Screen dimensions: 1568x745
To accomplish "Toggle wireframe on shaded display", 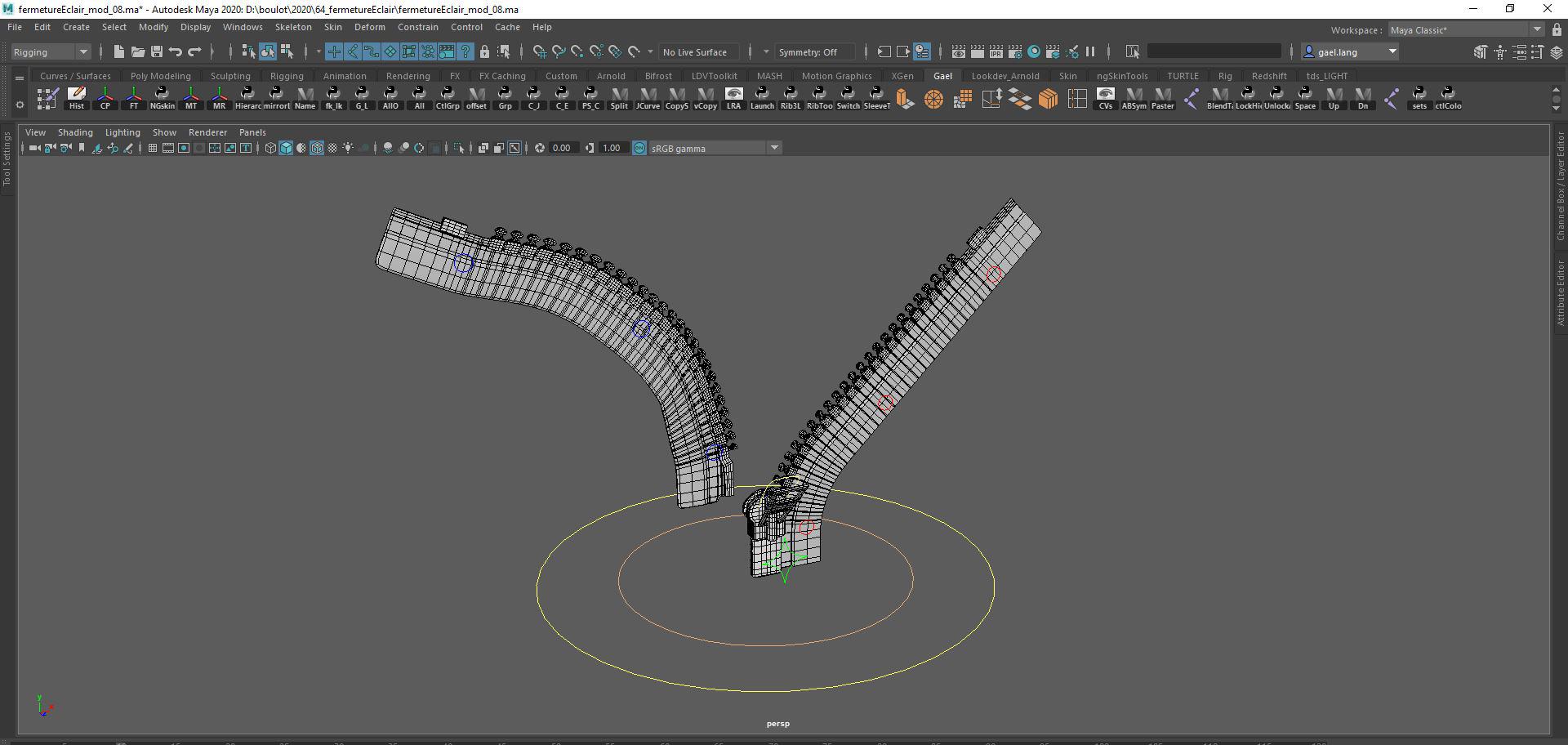I will point(317,148).
